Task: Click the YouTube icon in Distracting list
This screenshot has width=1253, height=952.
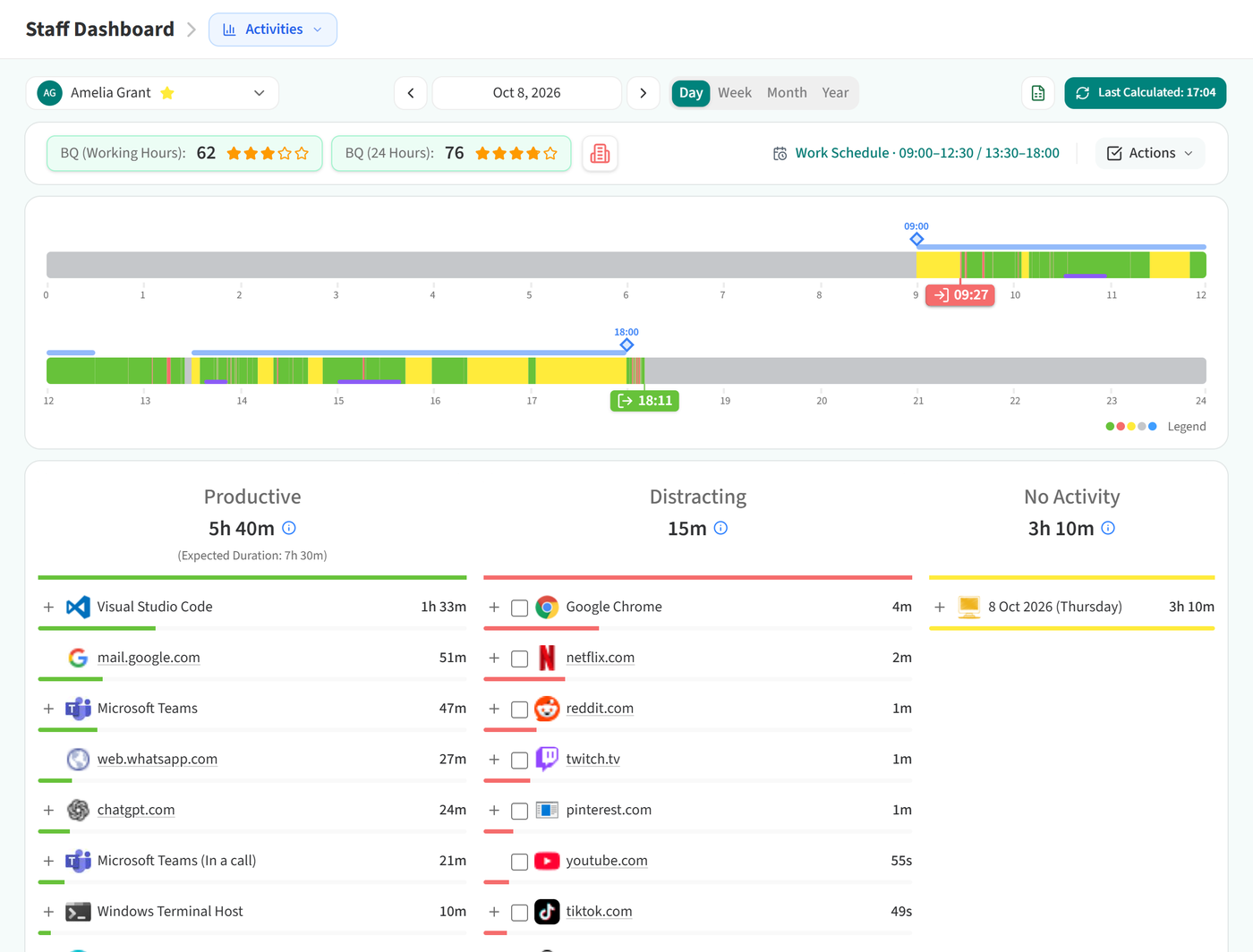Action: [547, 861]
